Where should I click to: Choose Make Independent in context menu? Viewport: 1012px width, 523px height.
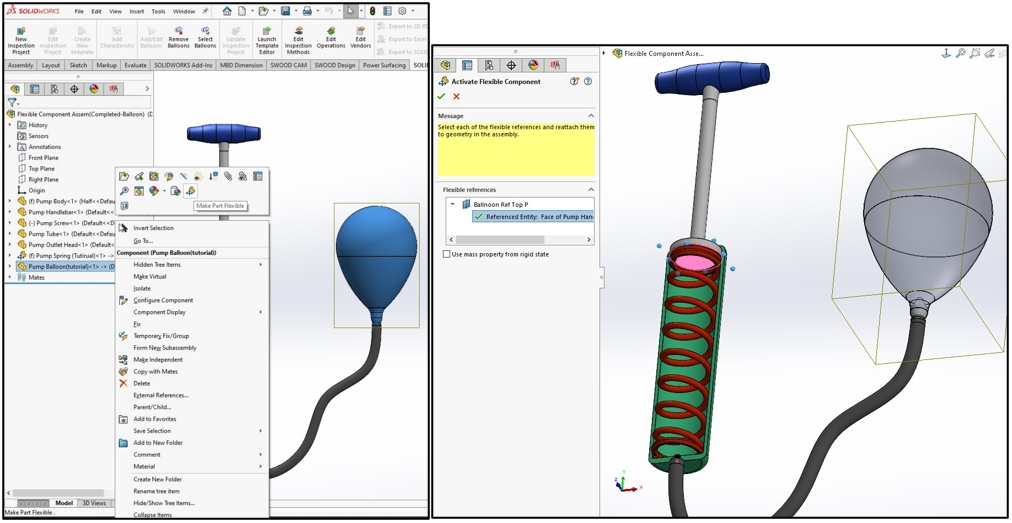tap(157, 360)
